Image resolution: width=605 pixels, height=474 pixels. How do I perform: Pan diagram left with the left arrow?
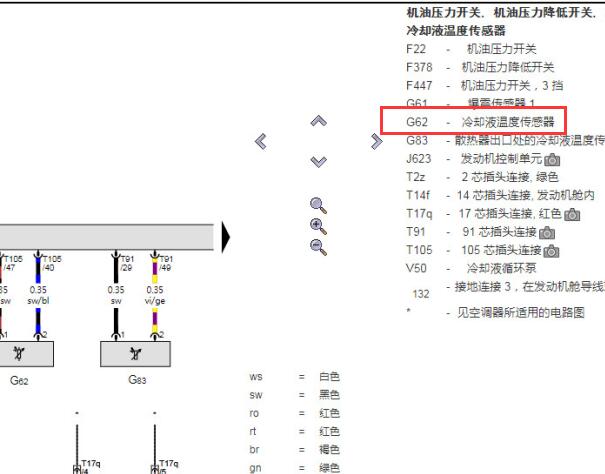pos(261,141)
